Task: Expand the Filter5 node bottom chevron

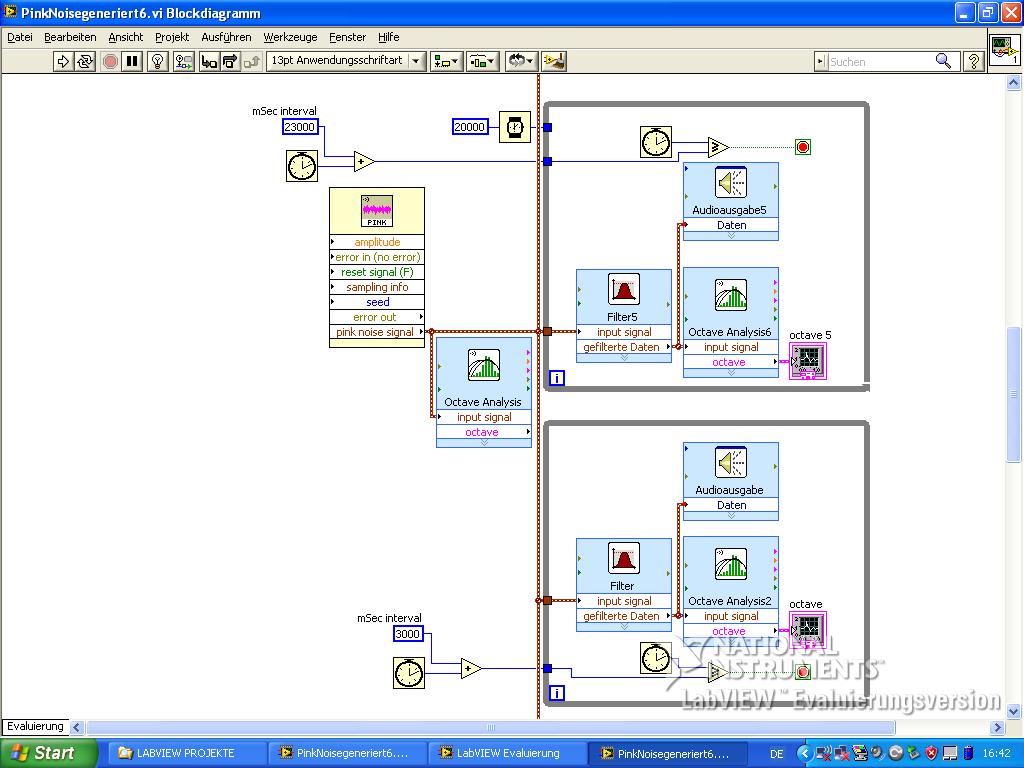Action: tap(624, 358)
